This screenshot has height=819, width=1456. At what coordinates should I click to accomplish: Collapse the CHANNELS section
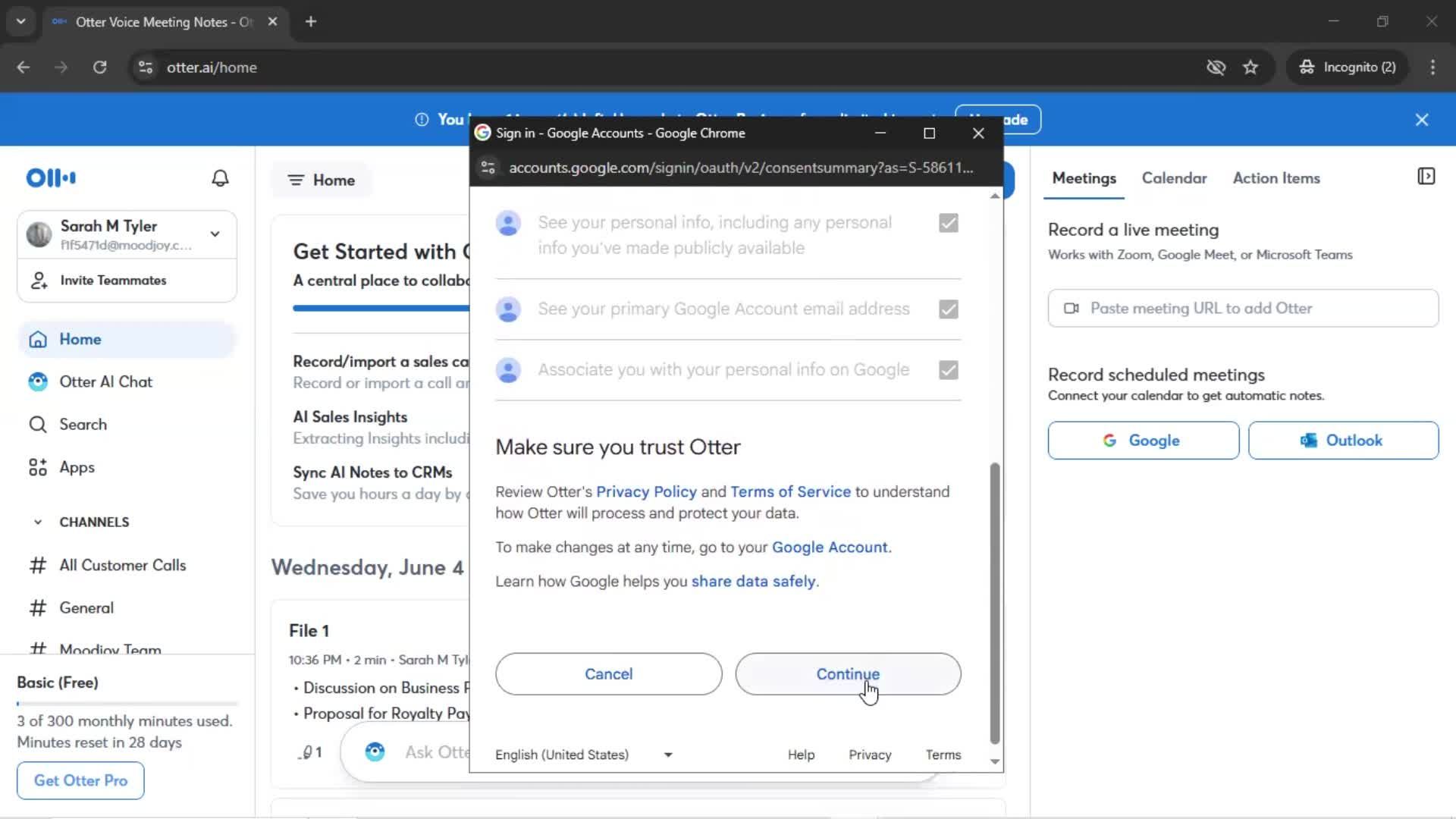tap(38, 522)
